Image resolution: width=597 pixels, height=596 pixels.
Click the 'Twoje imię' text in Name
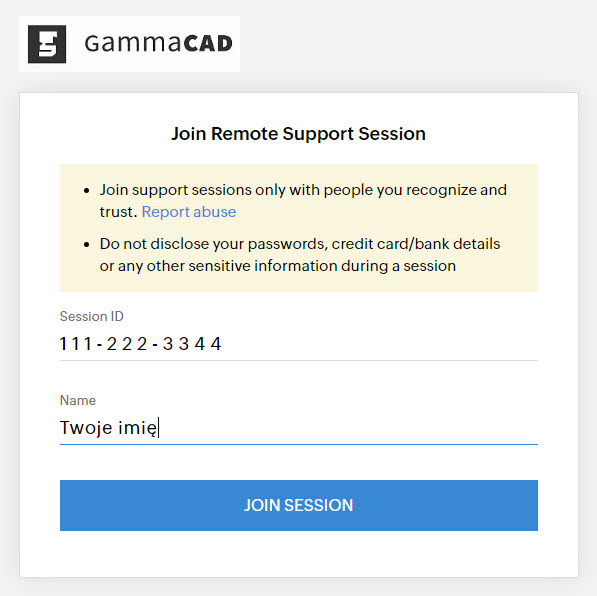coord(108,428)
